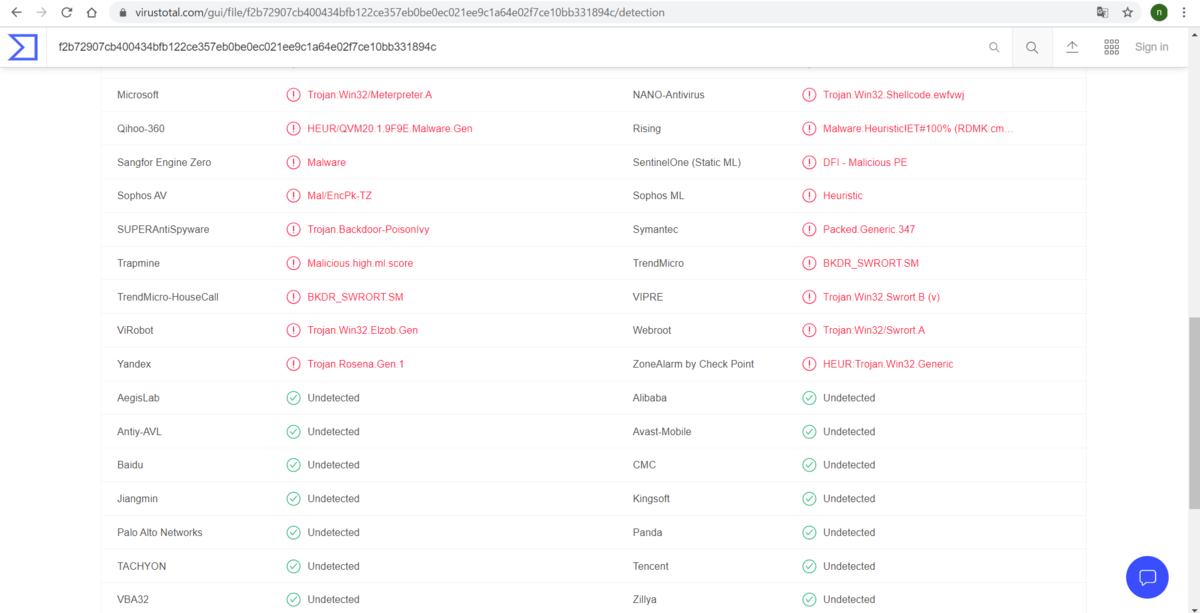Select VIPRE vendor name
This screenshot has width=1200, height=613.
(648, 297)
